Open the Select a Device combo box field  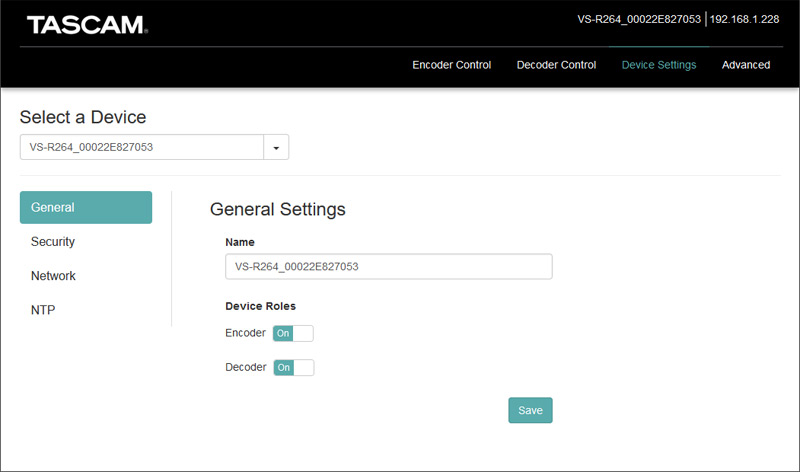[x=141, y=148]
